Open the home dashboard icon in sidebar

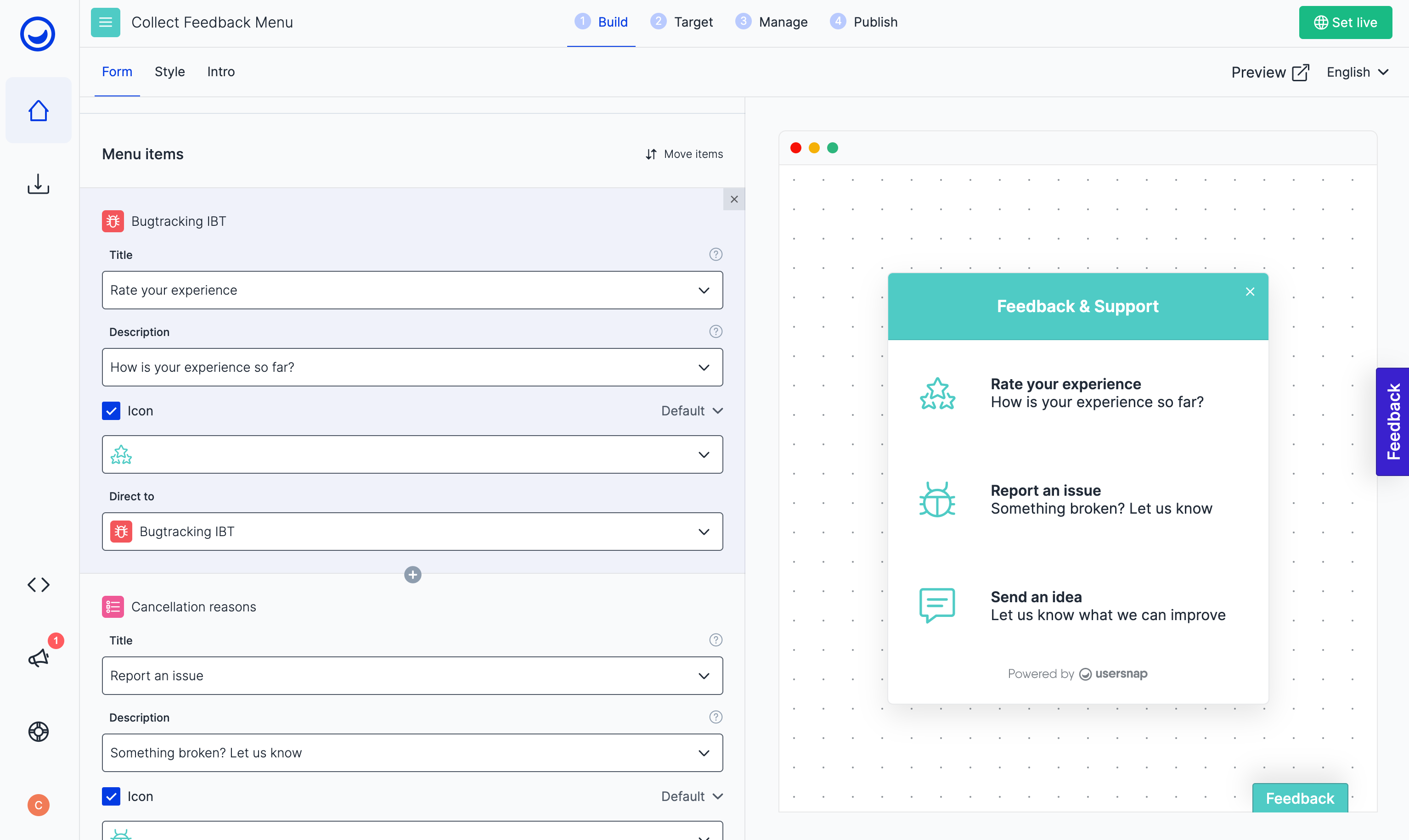click(x=38, y=110)
